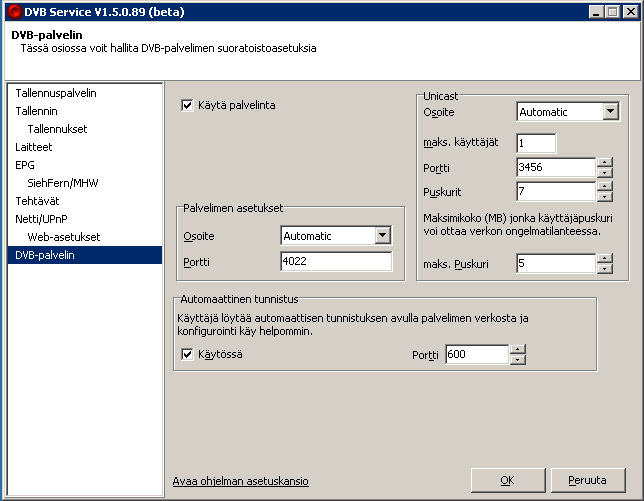Open the Avaa ohjelman asetuskansio link
The image size is (644, 501).
[240, 481]
